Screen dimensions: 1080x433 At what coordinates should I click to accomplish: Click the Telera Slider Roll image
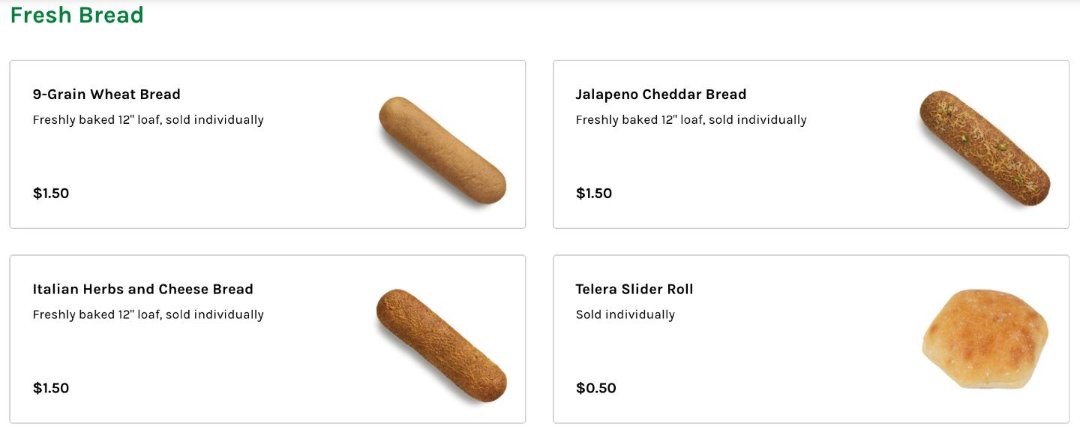click(x=985, y=340)
